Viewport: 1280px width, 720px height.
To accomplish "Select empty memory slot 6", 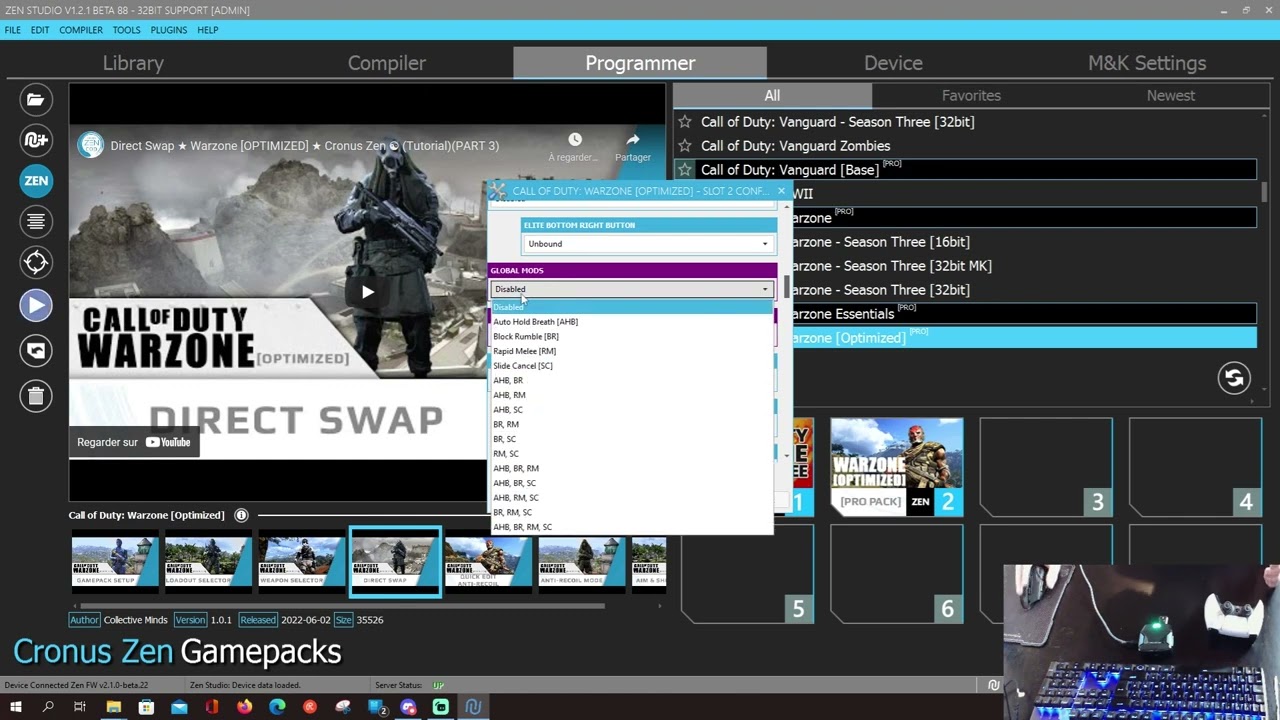I will (897, 574).
